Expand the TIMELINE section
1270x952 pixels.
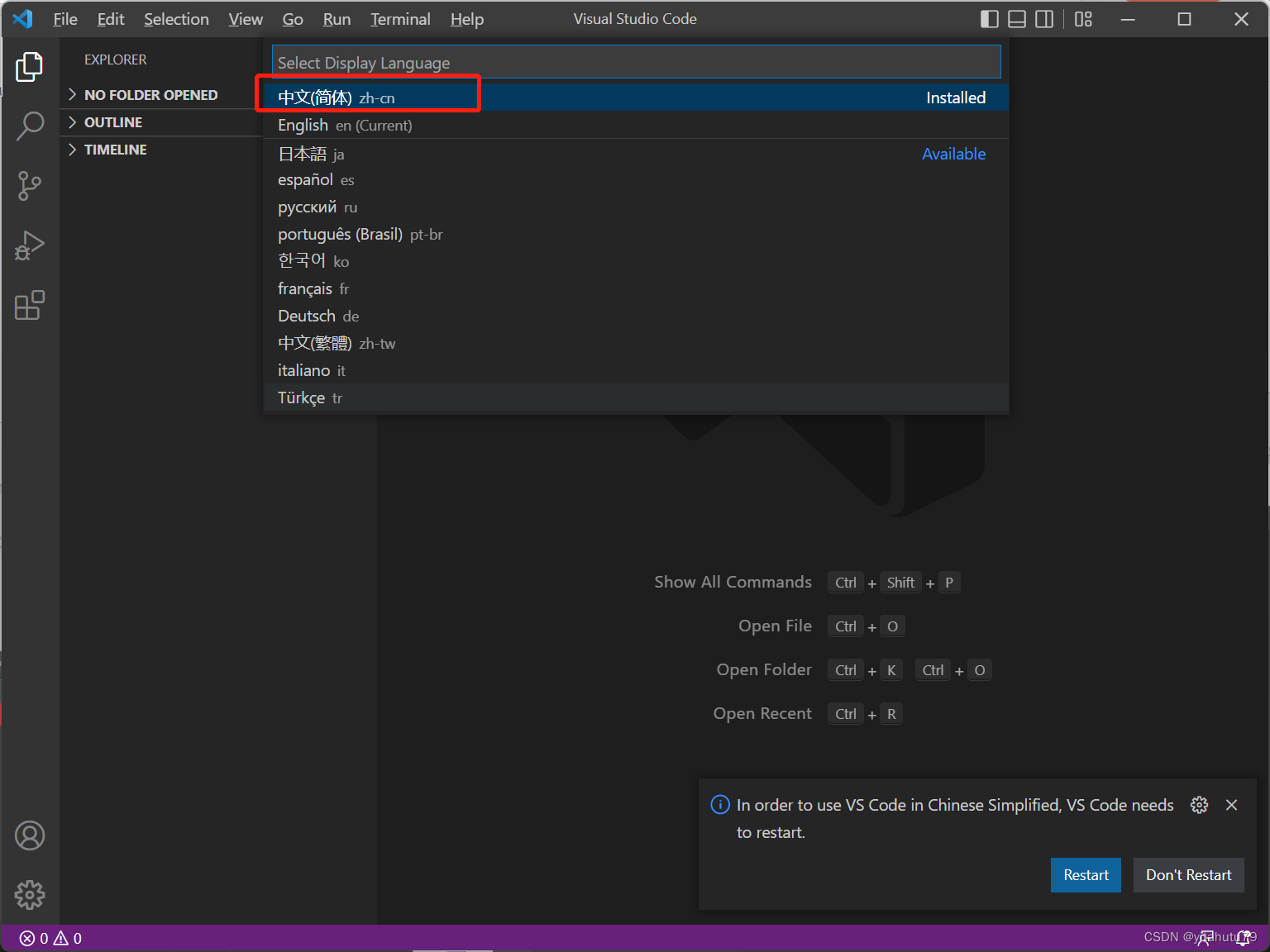coord(115,150)
